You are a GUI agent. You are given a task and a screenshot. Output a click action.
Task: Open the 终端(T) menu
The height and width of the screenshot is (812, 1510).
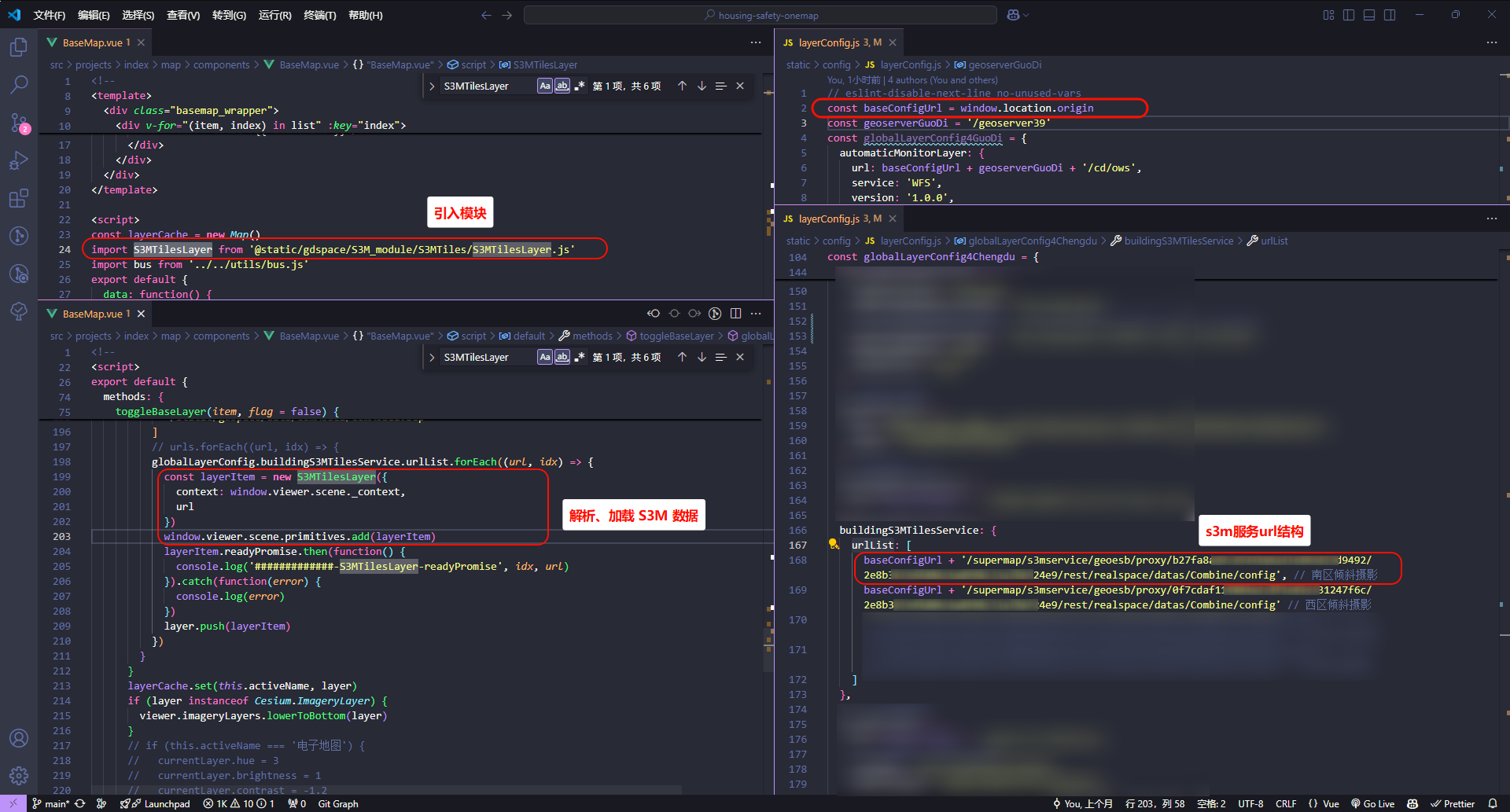[x=319, y=15]
